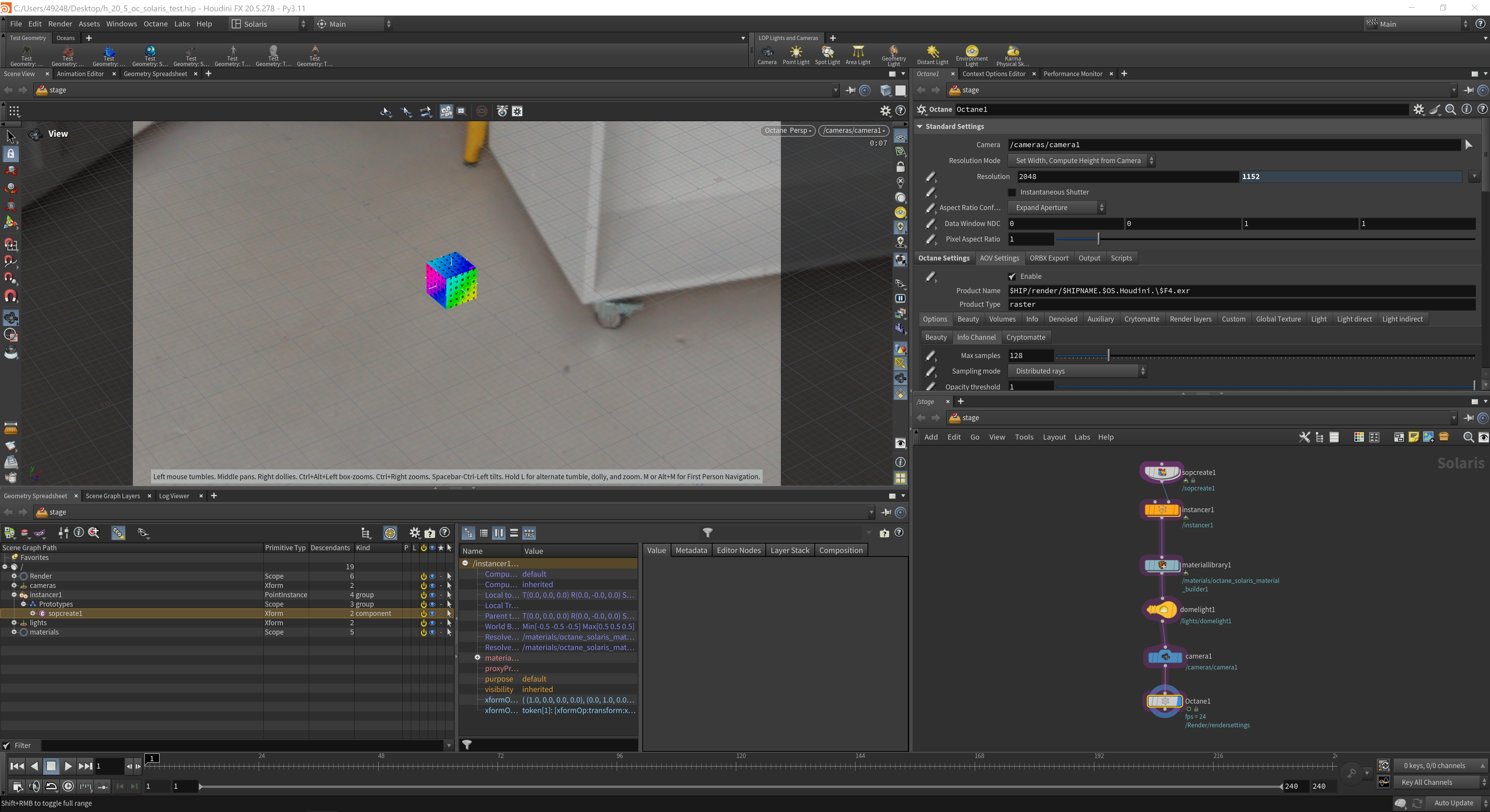Select the materiallibrary1 node
Image resolution: width=1490 pixels, height=812 pixels.
(x=1161, y=565)
